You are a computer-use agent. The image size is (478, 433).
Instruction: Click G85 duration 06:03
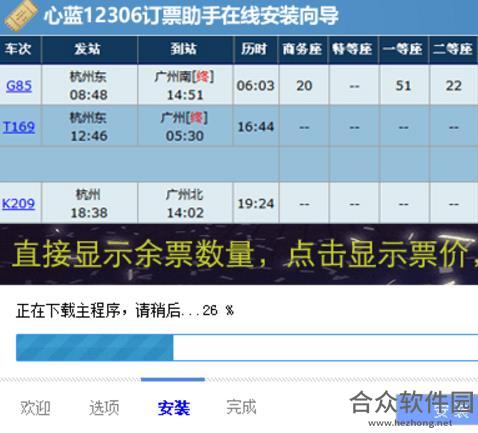[x=255, y=86]
